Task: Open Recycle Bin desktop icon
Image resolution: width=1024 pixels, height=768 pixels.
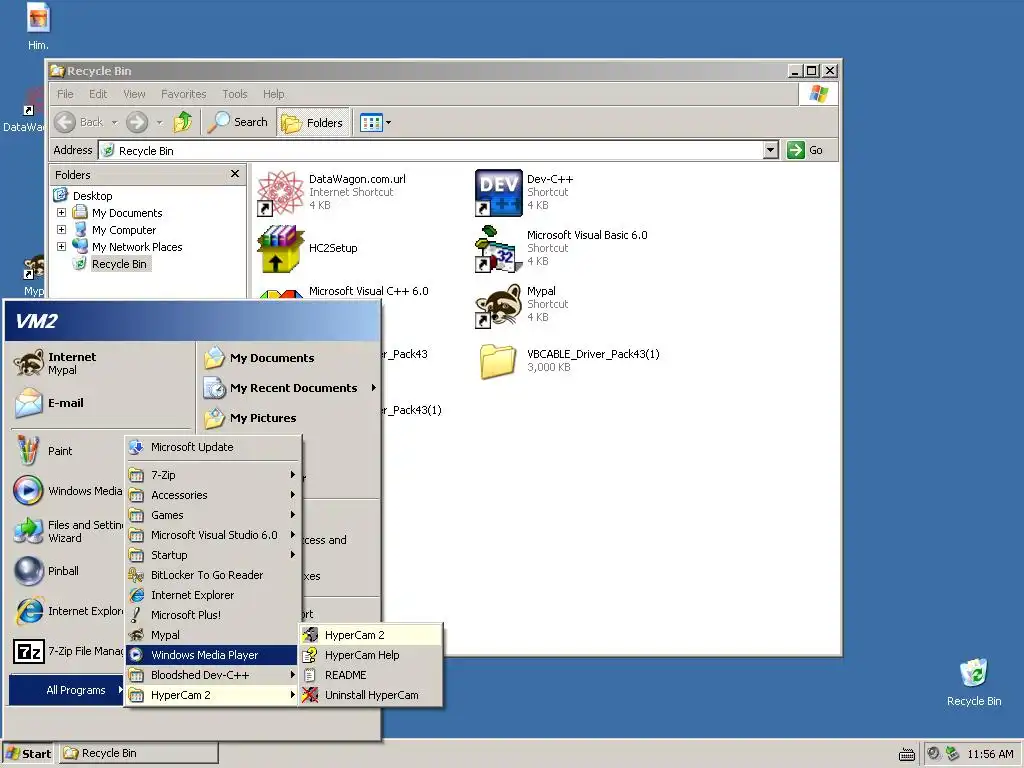Action: click(x=974, y=682)
